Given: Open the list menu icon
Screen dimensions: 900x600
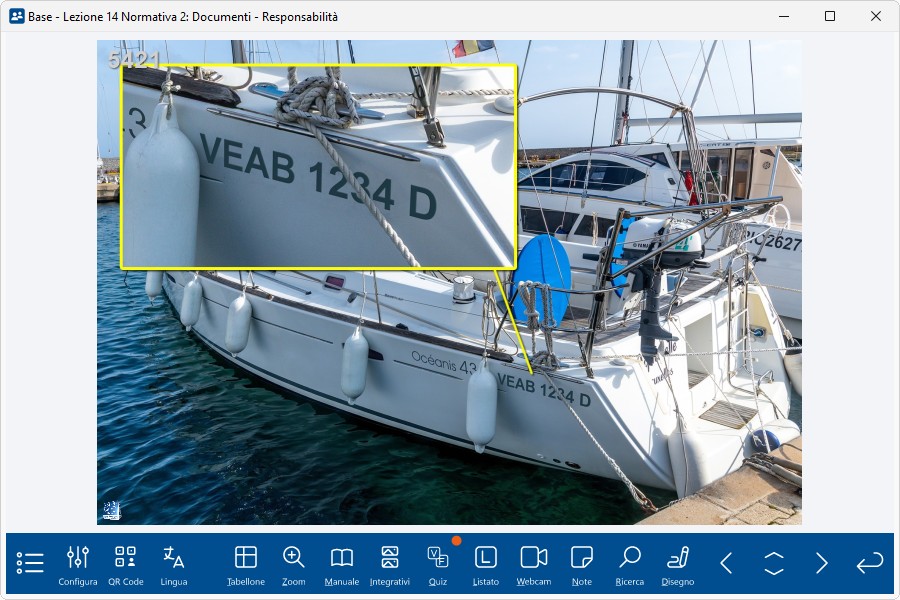Looking at the screenshot, I should point(30,563).
